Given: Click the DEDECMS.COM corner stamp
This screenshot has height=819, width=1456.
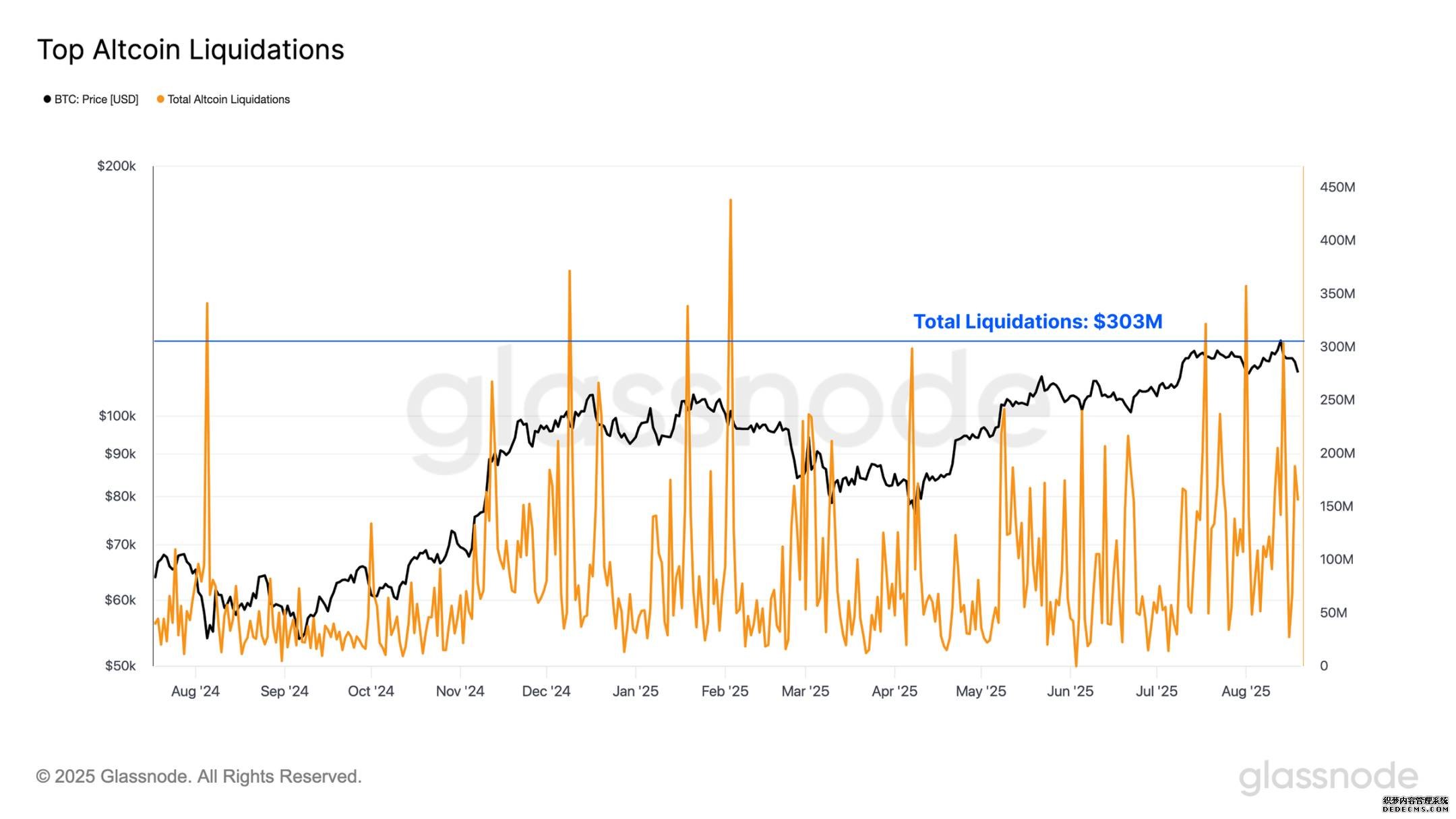Looking at the screenshot, I should click(x=1416, y=804).
